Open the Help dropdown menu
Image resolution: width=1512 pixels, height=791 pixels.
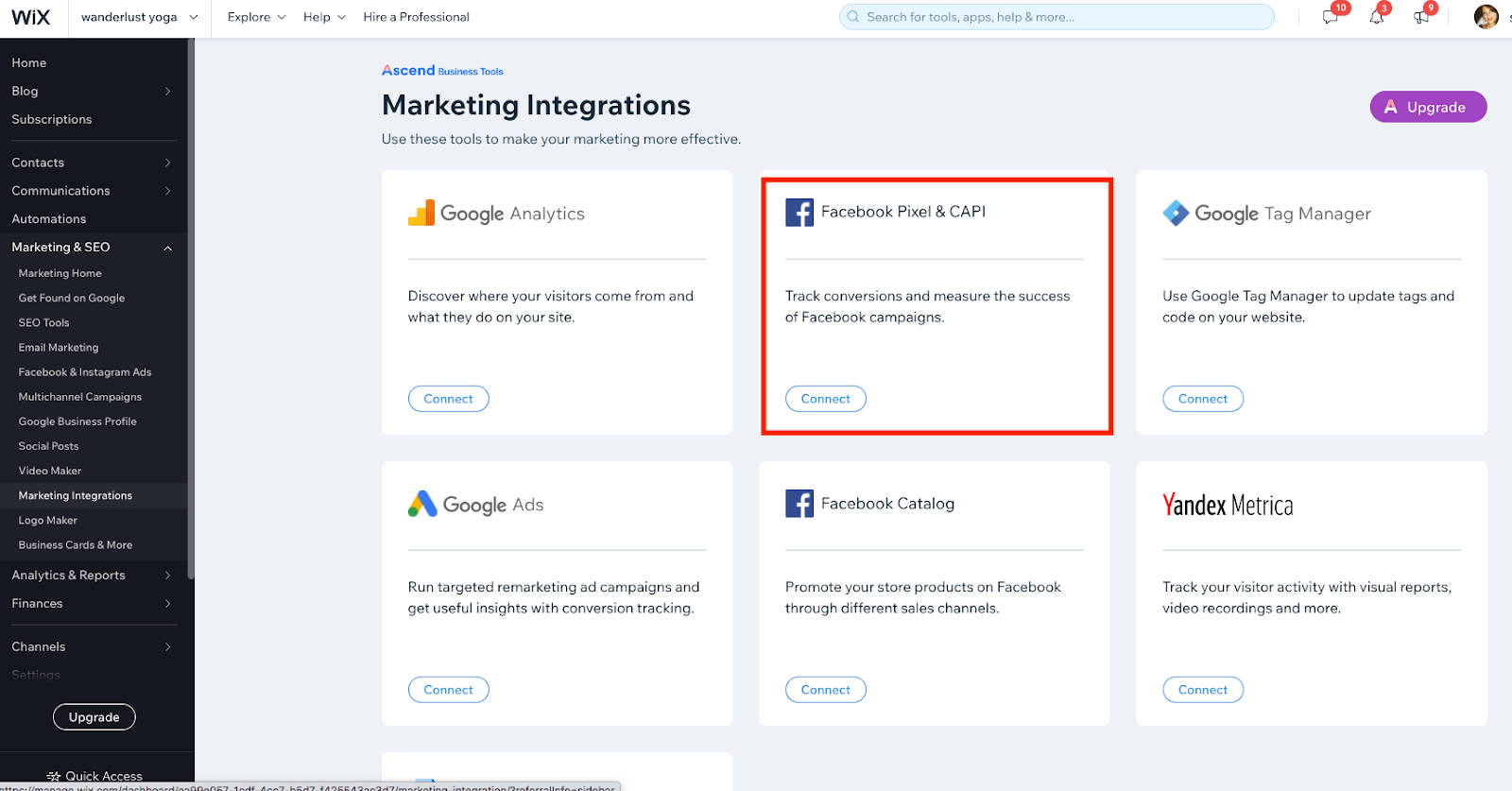[324, 17]
